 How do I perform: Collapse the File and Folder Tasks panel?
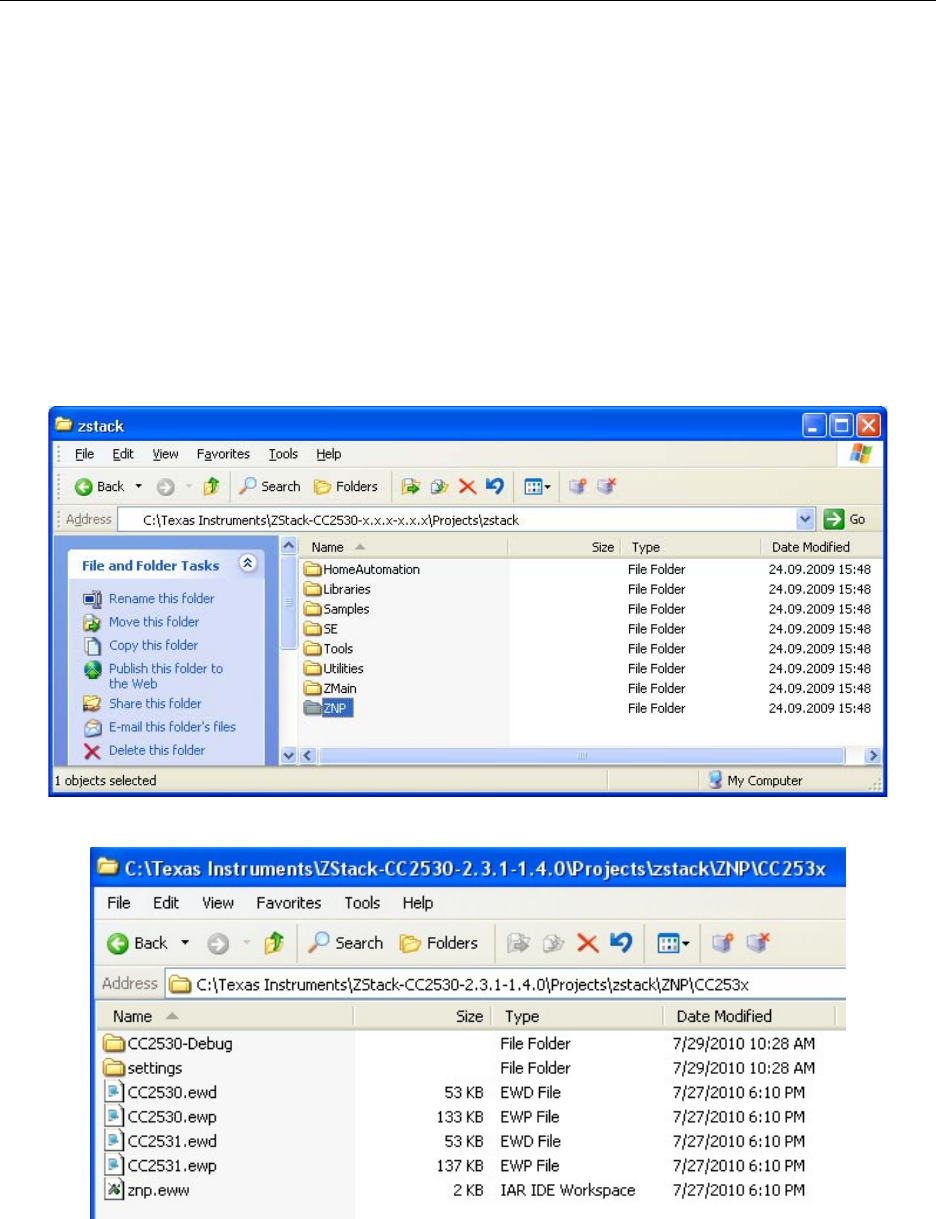(x=247, y=565)
